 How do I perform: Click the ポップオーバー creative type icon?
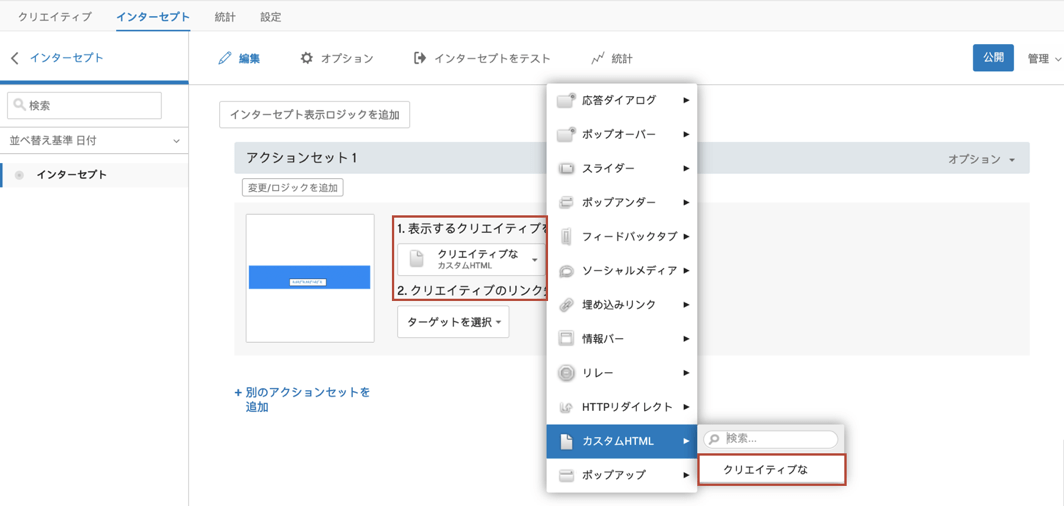click(x=566, y=134)
